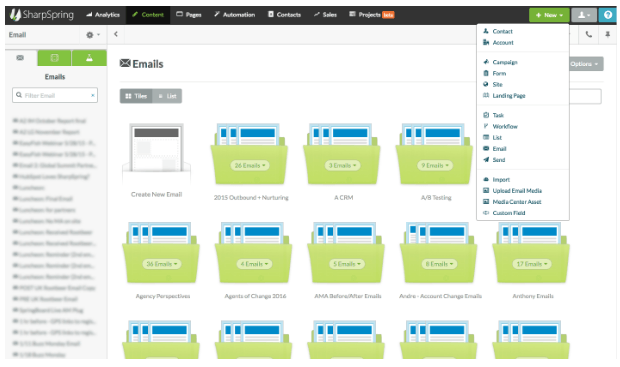Viewport: 620px width, 367px height.
Task: Click the A CRM folder label
Action: pyautogui.click(x=344, y=197)
